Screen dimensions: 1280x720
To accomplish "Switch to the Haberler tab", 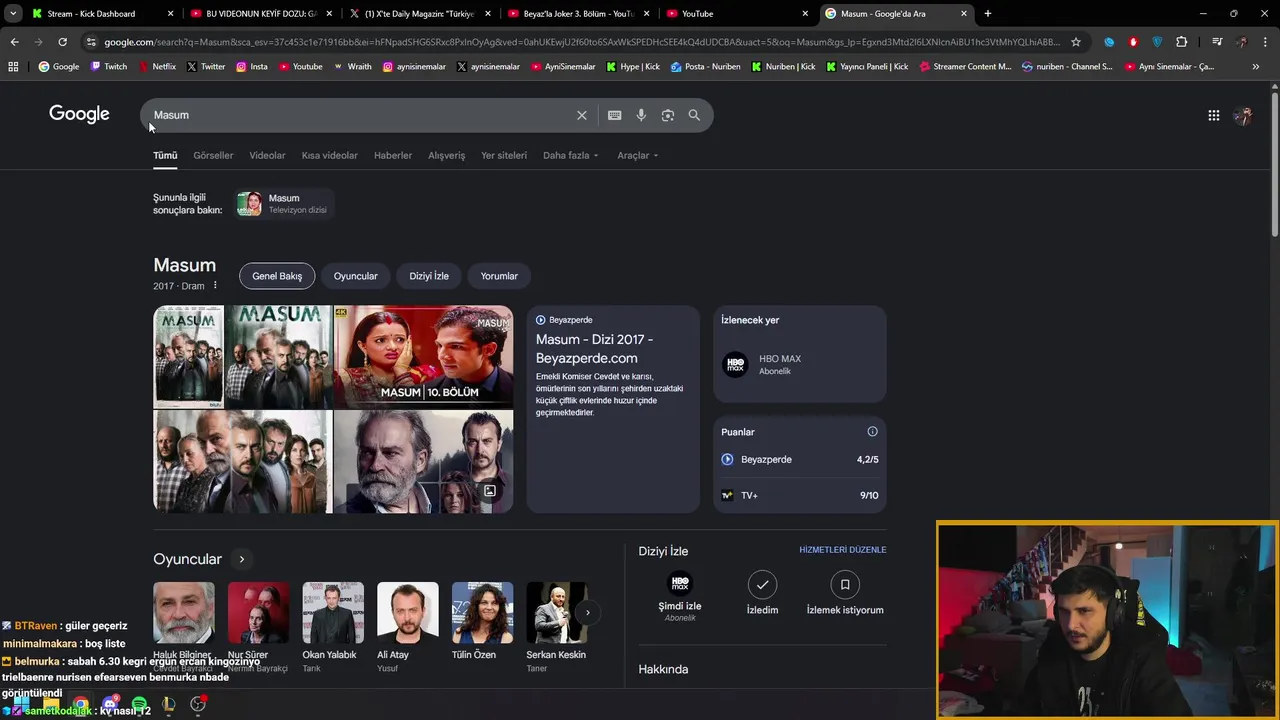I will point(393,155).
